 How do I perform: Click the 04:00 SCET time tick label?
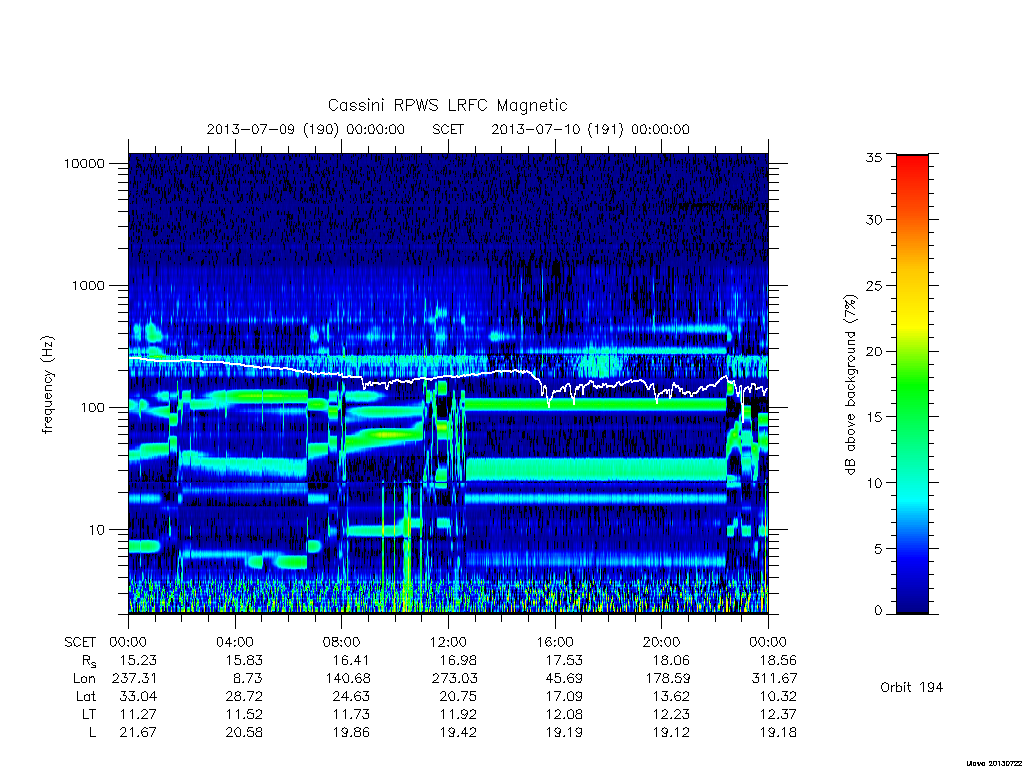point(234,642)
